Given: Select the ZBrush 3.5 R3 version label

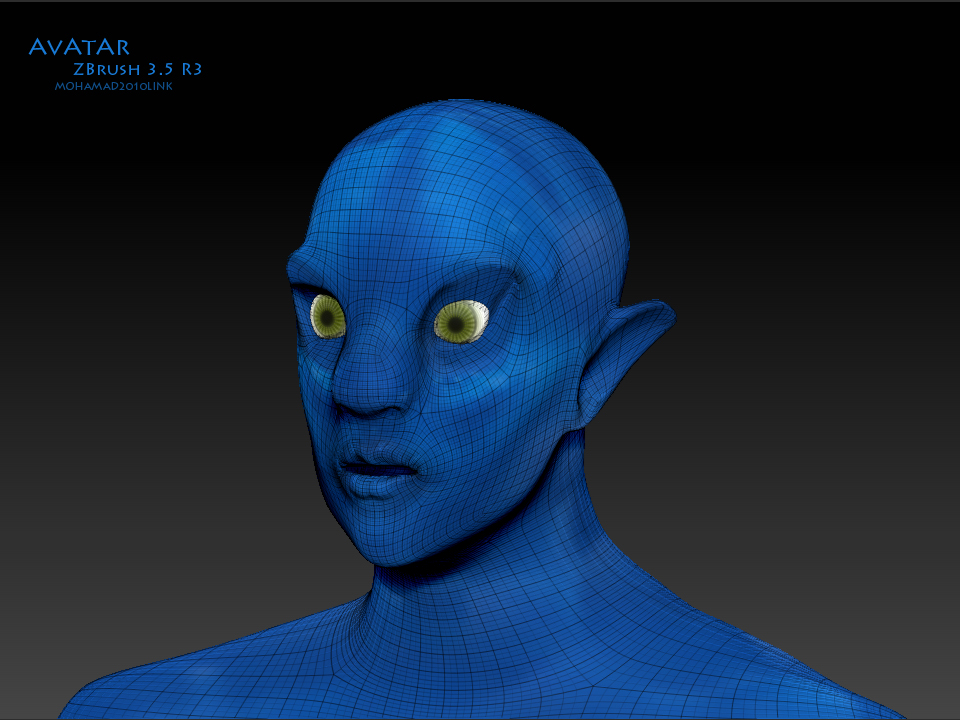Looking at the screenshot, I should click(x=137, y=69).
